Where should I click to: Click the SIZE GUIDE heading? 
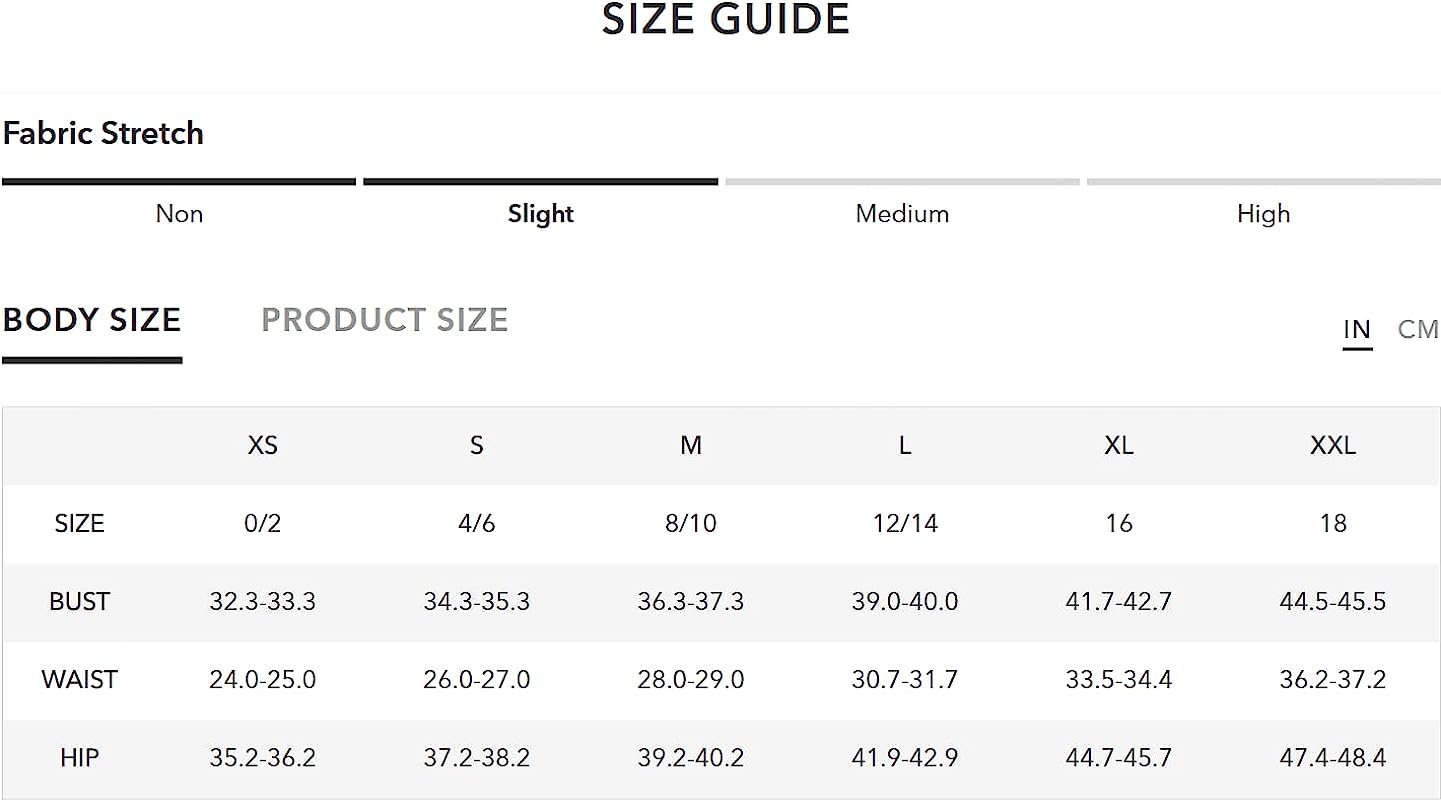pos(726,20)
